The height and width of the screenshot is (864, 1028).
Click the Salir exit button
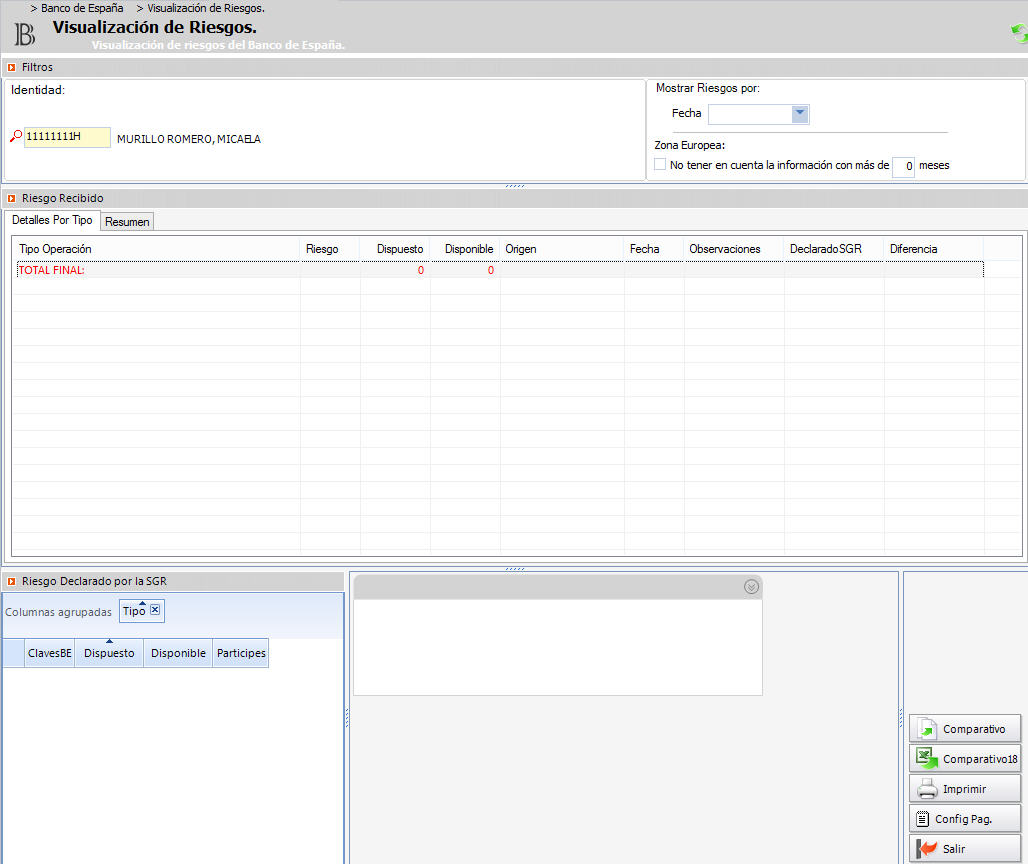965,849
